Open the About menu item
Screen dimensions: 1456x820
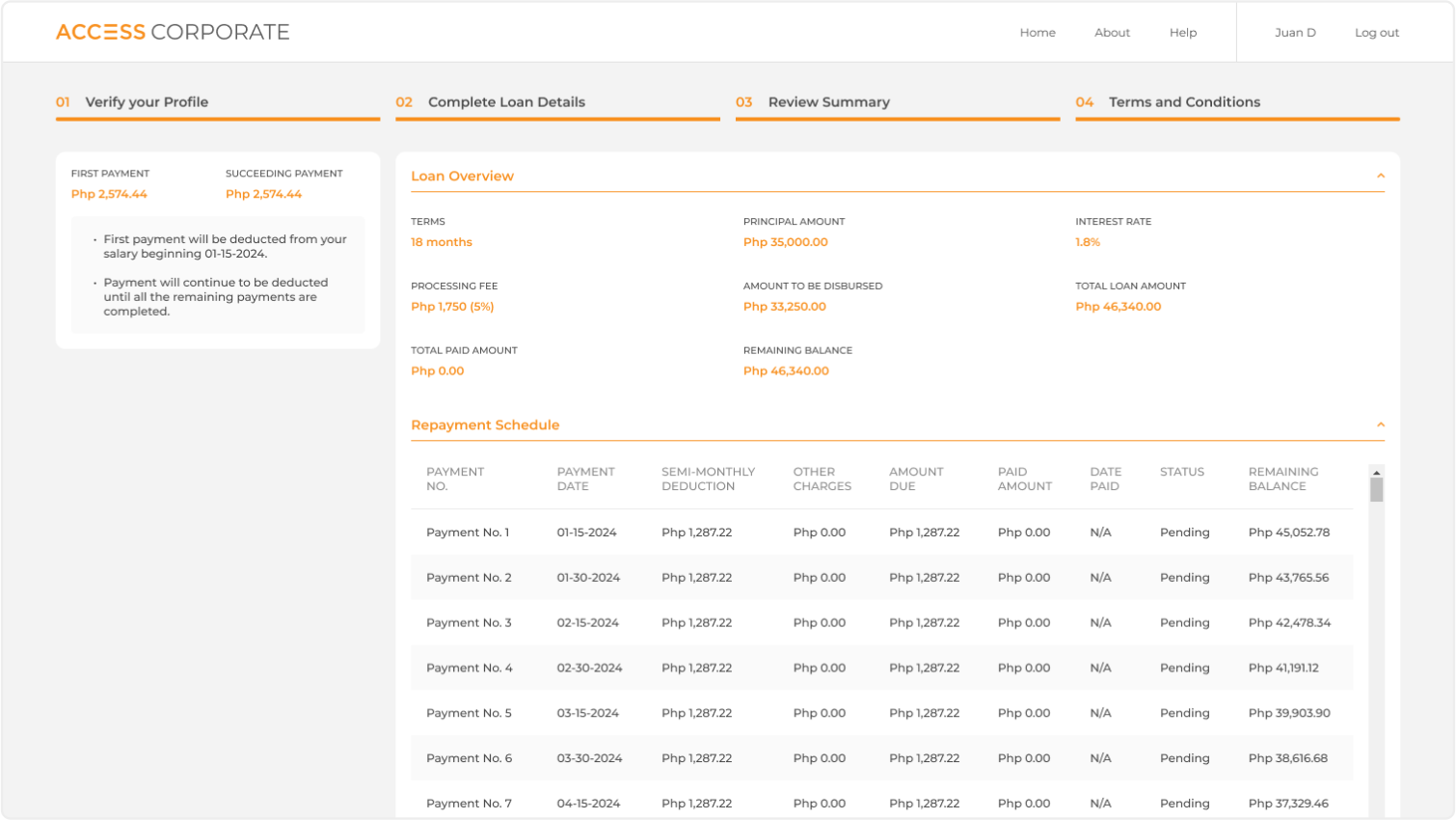(1112, 33)
